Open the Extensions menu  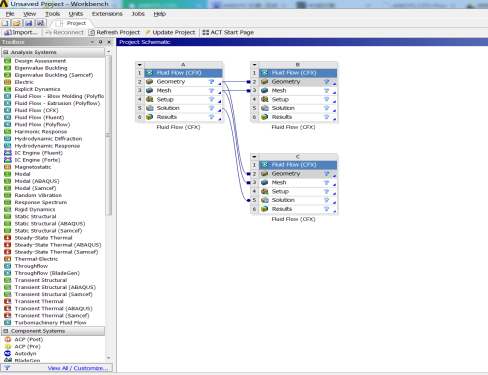pos(107,14)
